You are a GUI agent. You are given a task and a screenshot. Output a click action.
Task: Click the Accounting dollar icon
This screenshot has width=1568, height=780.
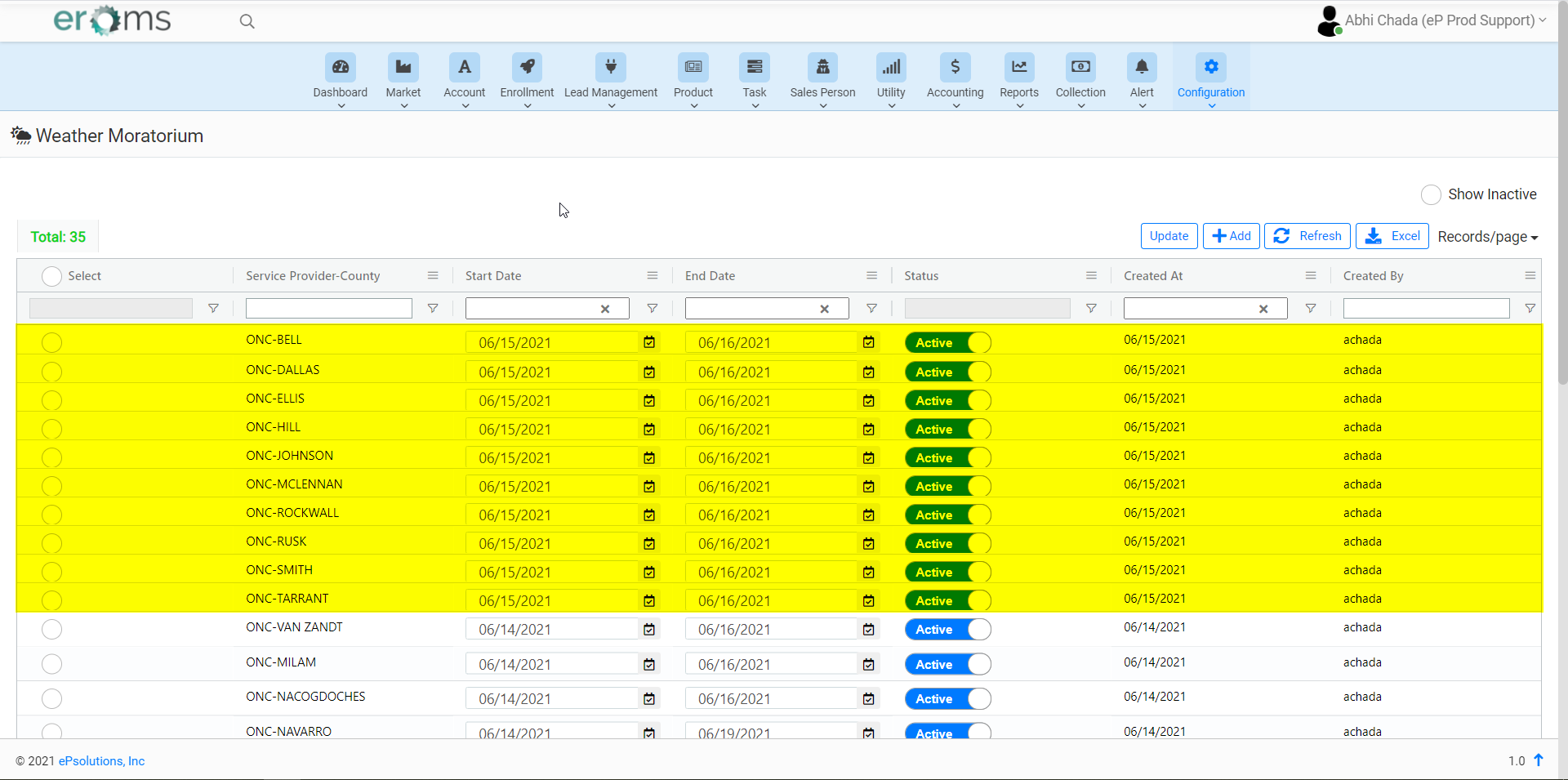point(955,67)
